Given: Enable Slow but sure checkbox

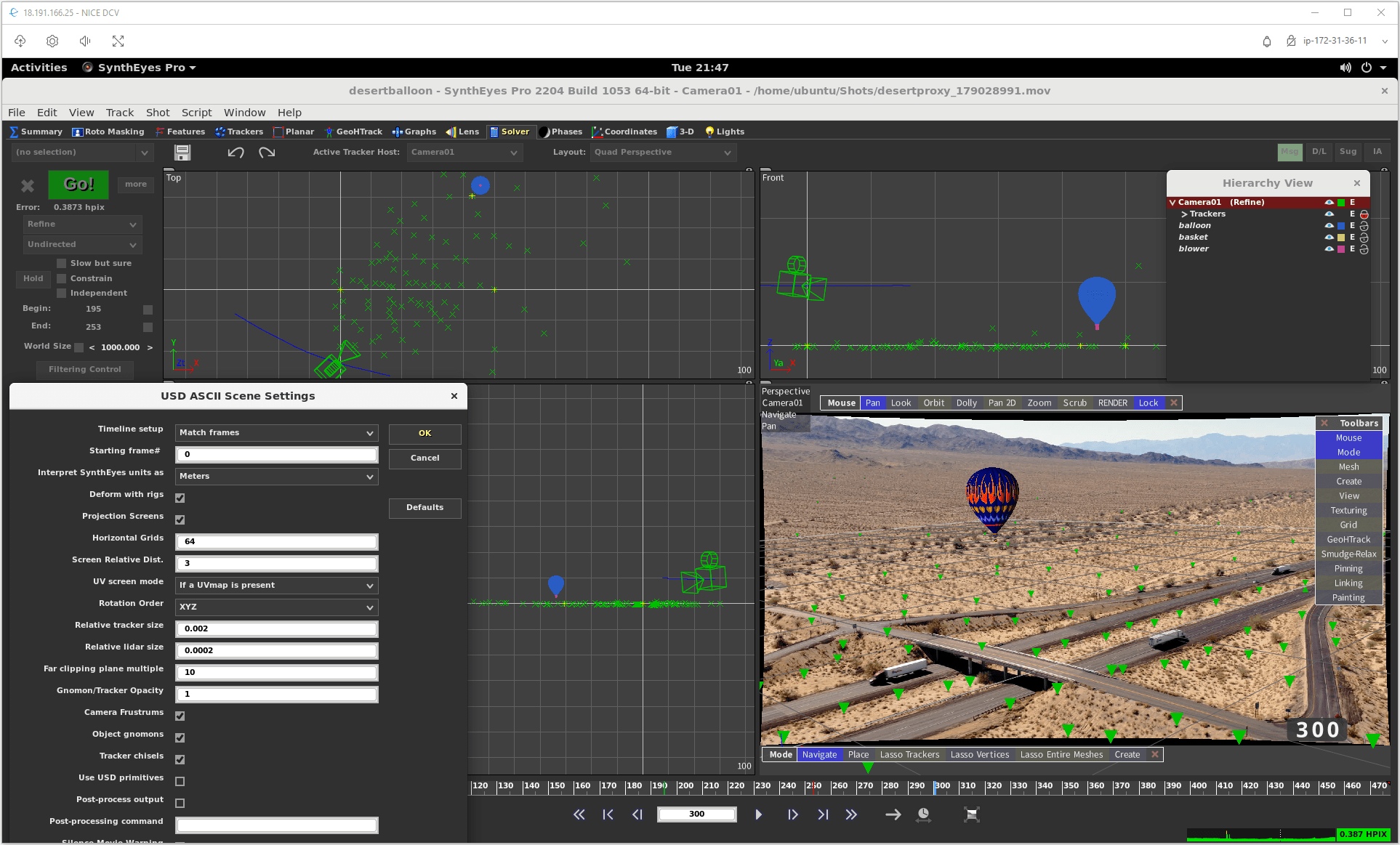Looking at the screenshot, I should [62, 263].
